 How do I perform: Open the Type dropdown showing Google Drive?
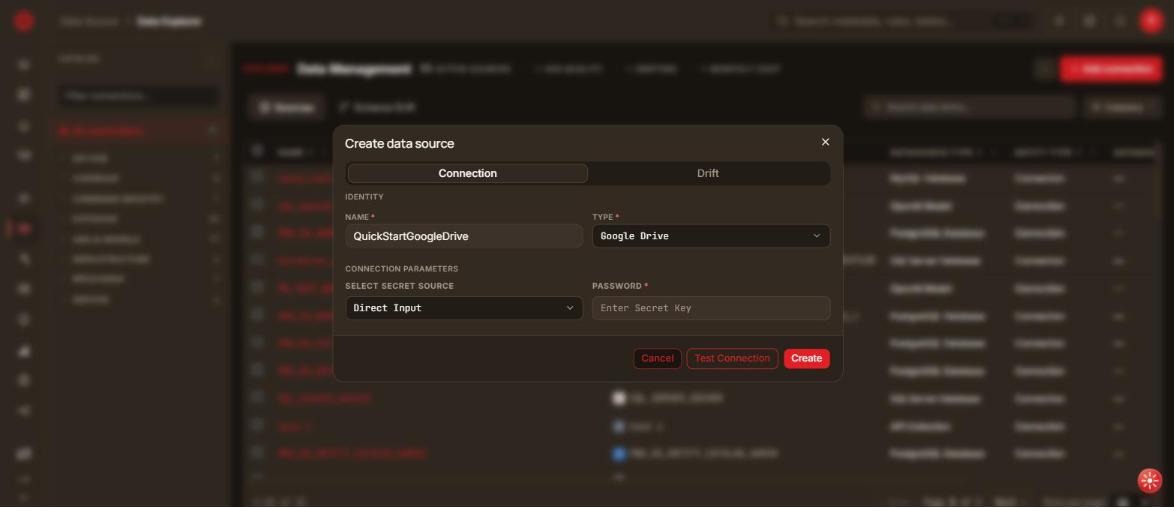(711, 236)
